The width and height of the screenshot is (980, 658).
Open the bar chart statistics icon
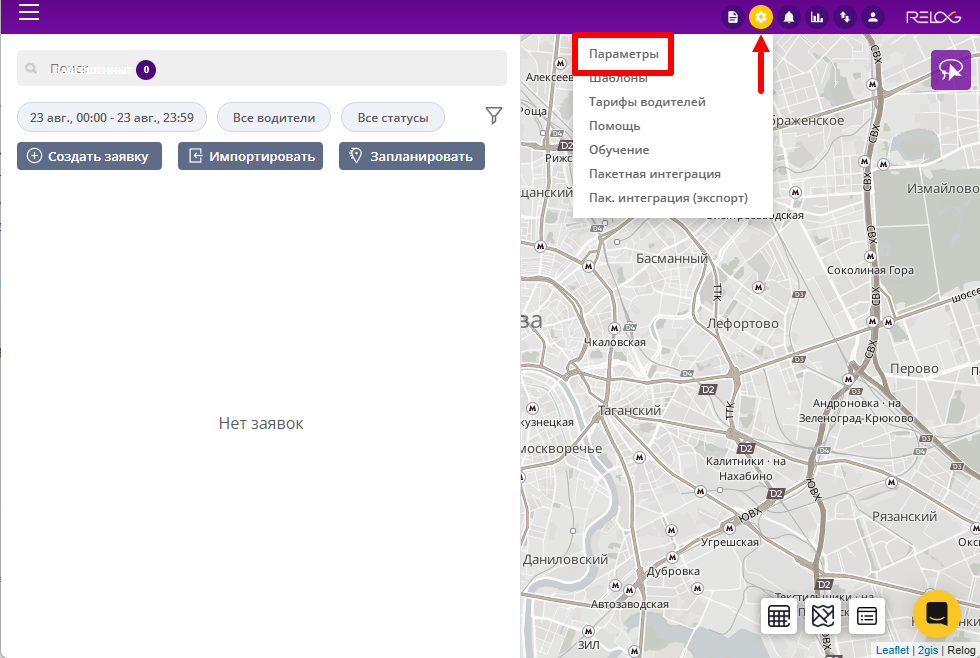[817, 17]
